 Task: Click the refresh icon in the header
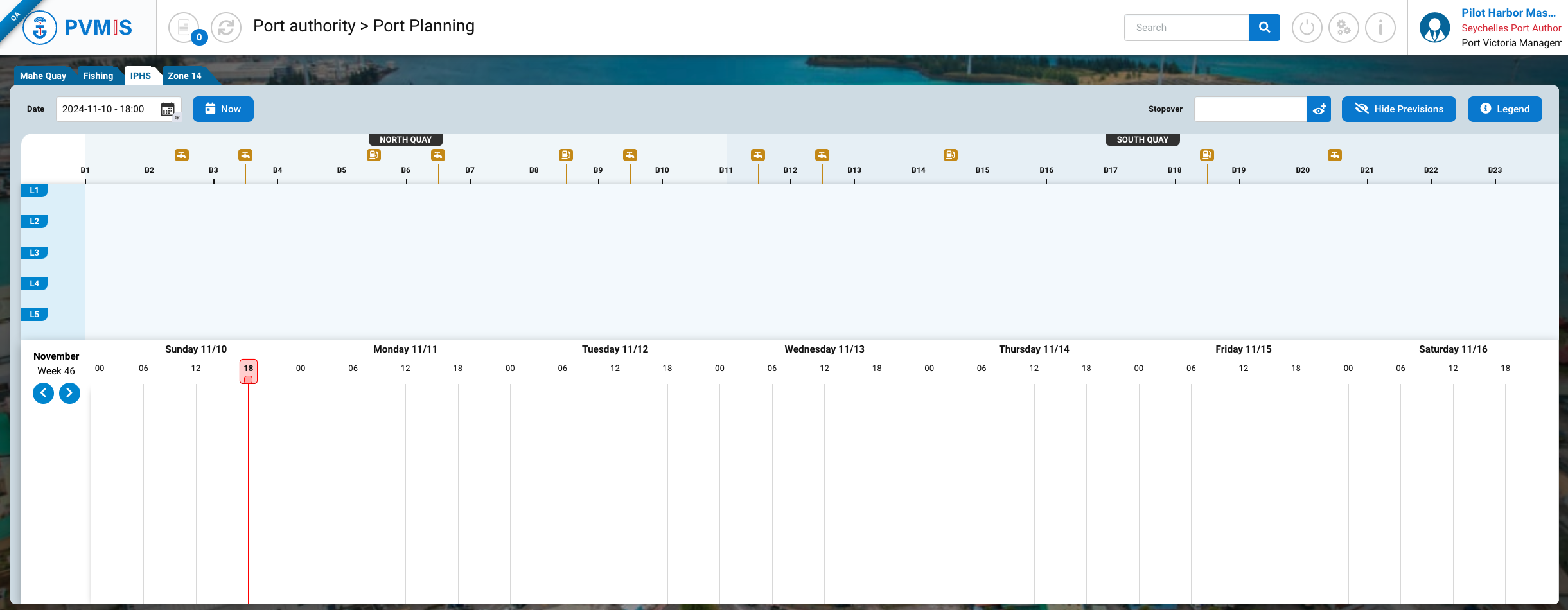pyautogui.click(x=225, y=28)
